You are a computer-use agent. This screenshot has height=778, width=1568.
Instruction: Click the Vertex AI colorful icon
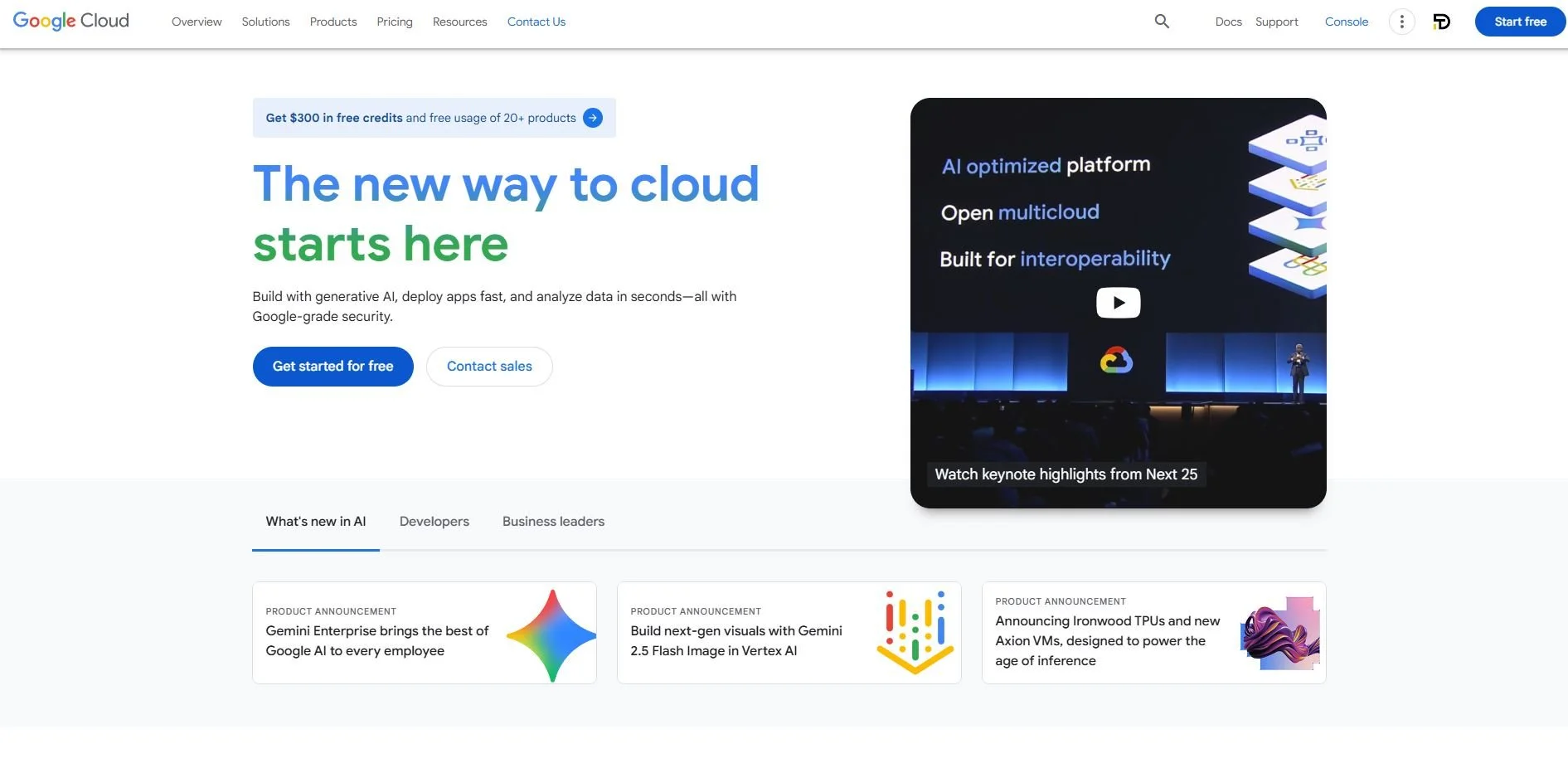coord(915,632)
